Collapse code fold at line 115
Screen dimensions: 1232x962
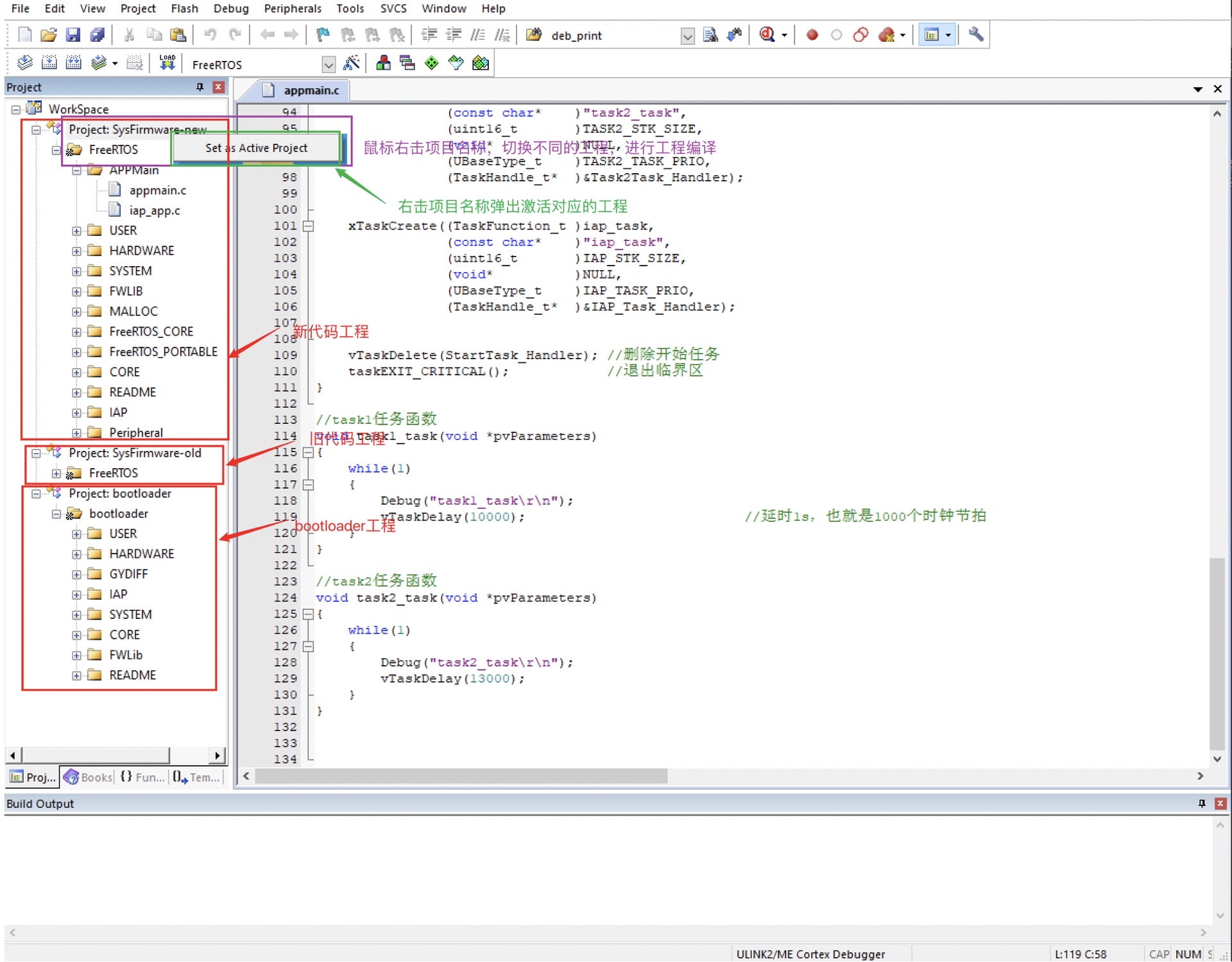308,452
